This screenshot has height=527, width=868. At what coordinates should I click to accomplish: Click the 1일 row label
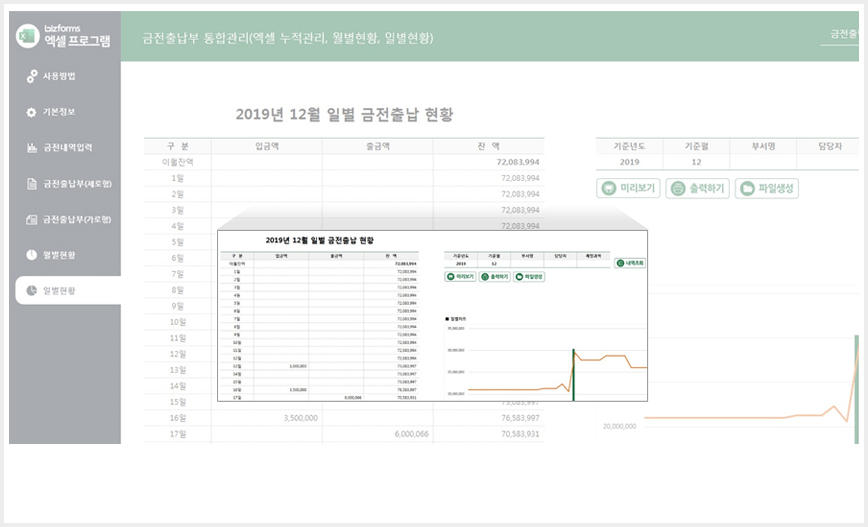point(178,178)
